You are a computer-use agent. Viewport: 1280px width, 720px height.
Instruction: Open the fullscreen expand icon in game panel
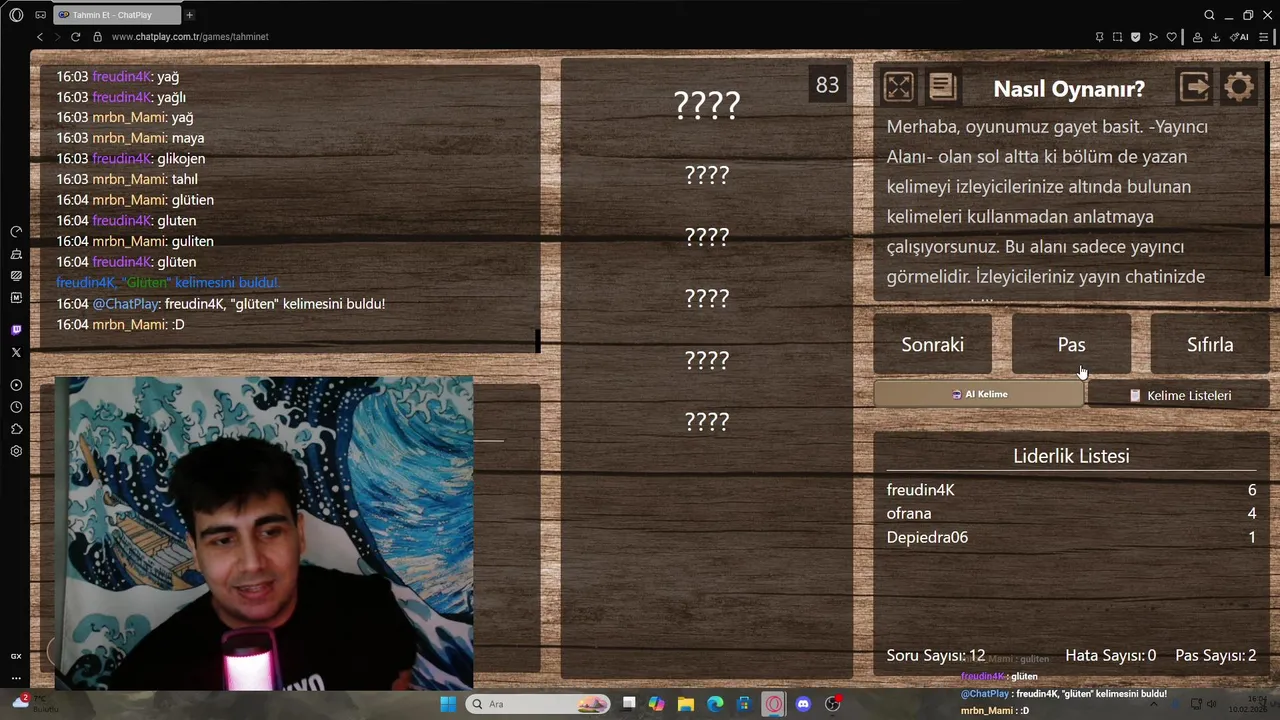[898, 87]
